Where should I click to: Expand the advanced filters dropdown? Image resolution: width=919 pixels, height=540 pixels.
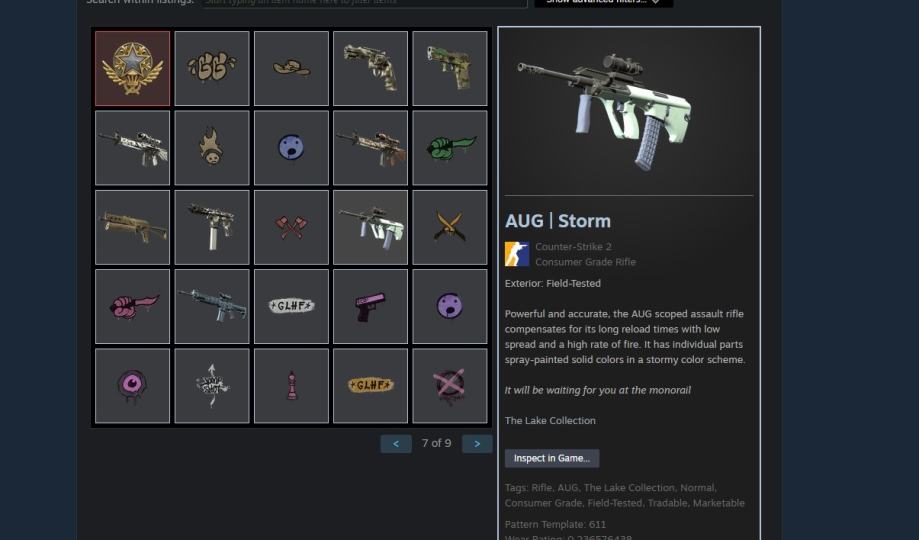point(604,2)
